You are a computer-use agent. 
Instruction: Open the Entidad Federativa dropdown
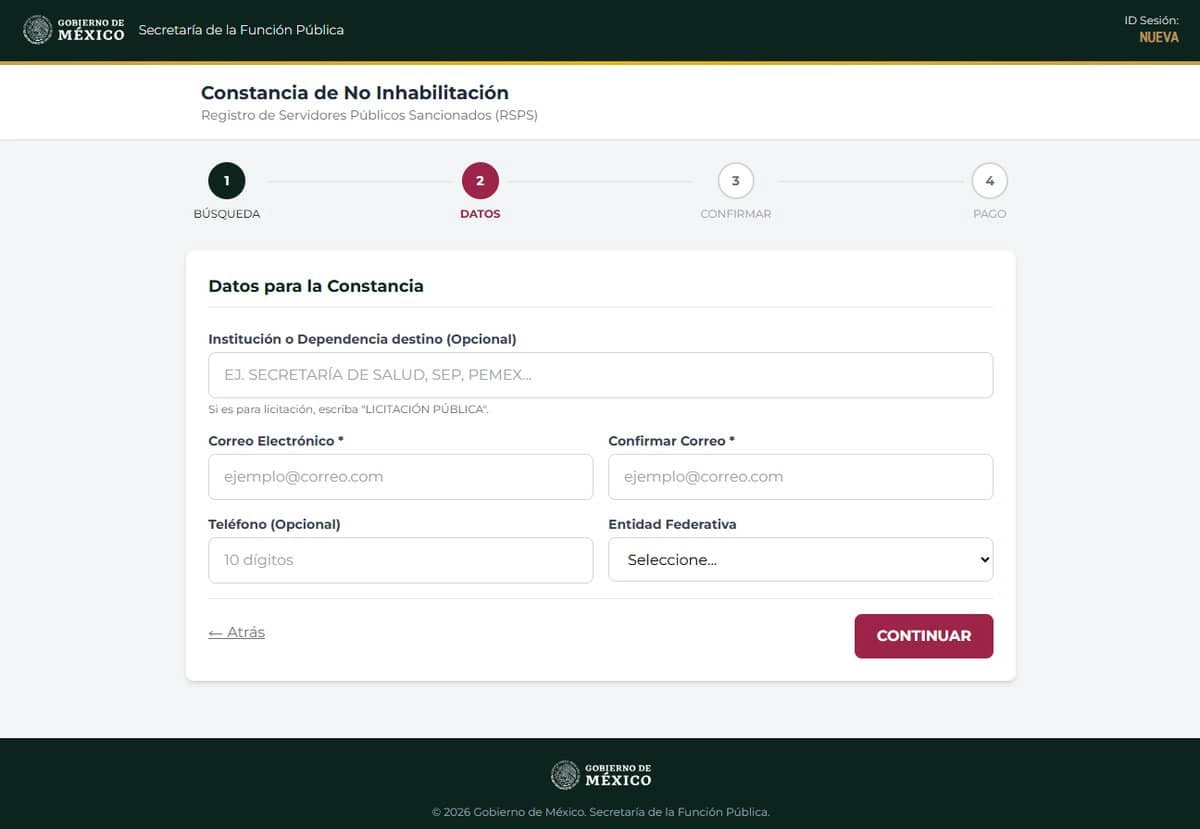coord(800,560)
